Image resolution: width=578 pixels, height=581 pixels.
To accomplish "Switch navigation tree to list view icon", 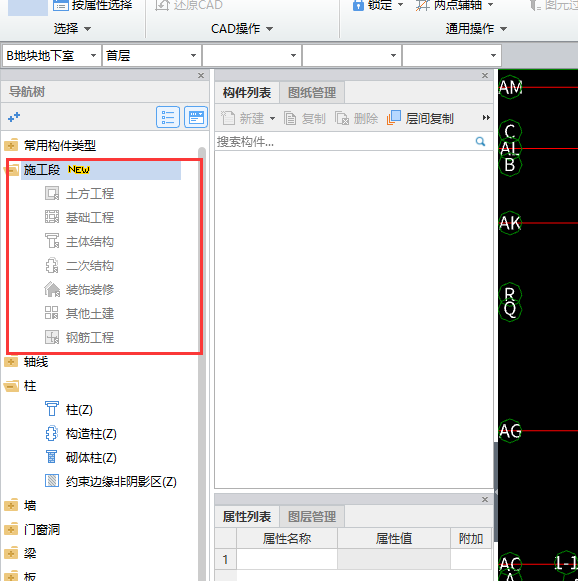I will click(x=168, y=117).
